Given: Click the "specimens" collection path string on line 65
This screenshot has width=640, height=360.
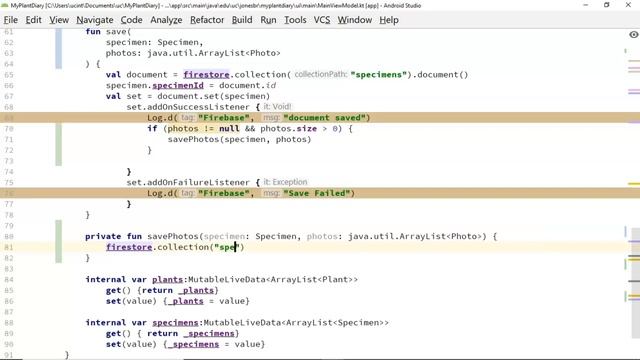Looking at the screenshot, I should 379,75.
